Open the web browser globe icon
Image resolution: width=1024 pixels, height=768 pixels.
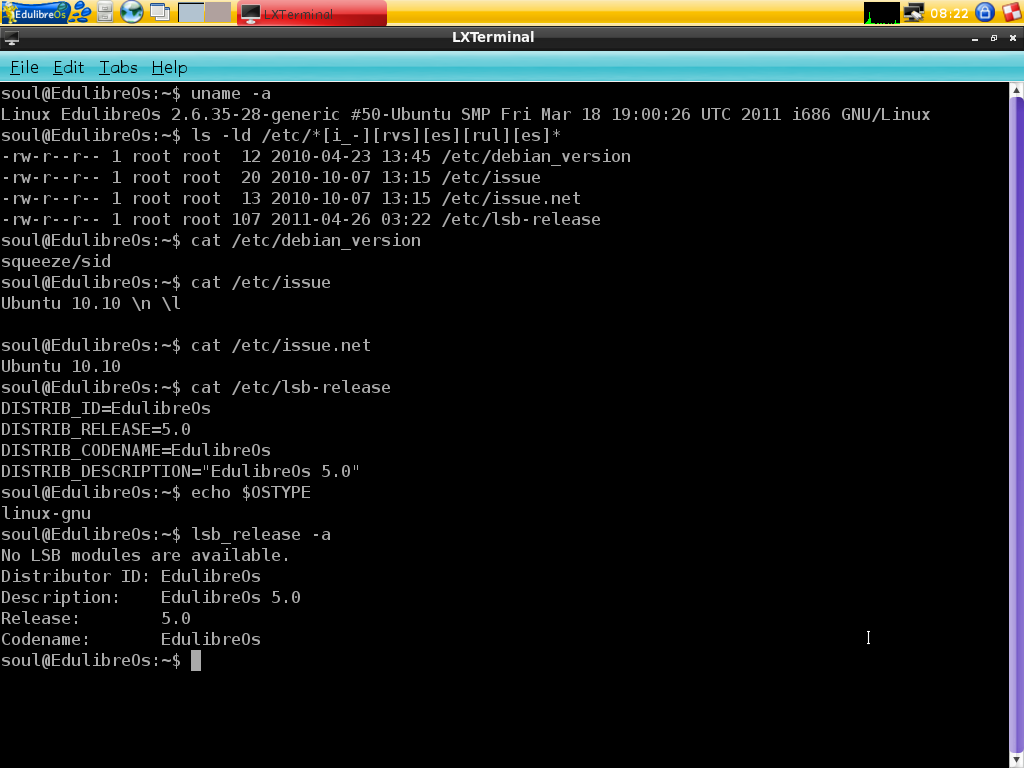(x=132, y=12)
